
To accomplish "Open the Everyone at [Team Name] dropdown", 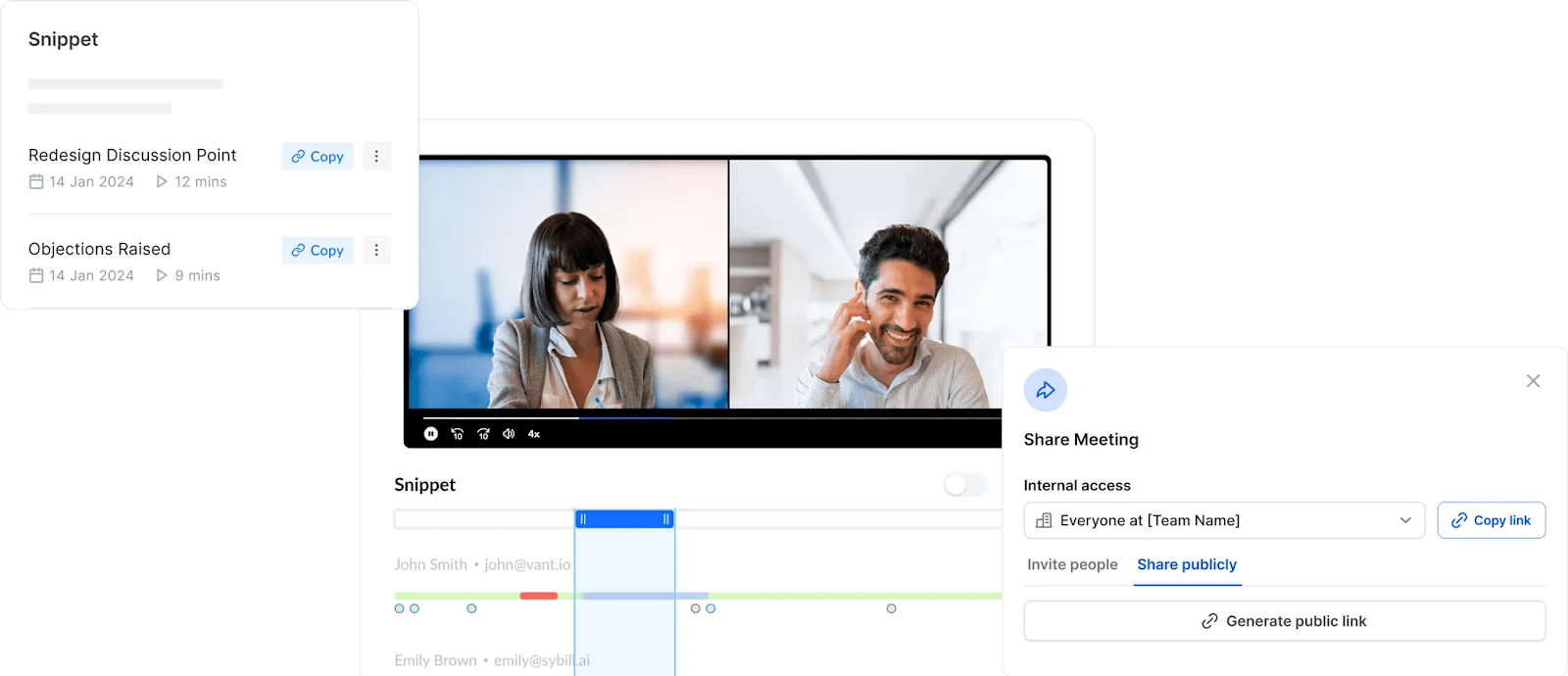I will click(x=1225, y=520).
